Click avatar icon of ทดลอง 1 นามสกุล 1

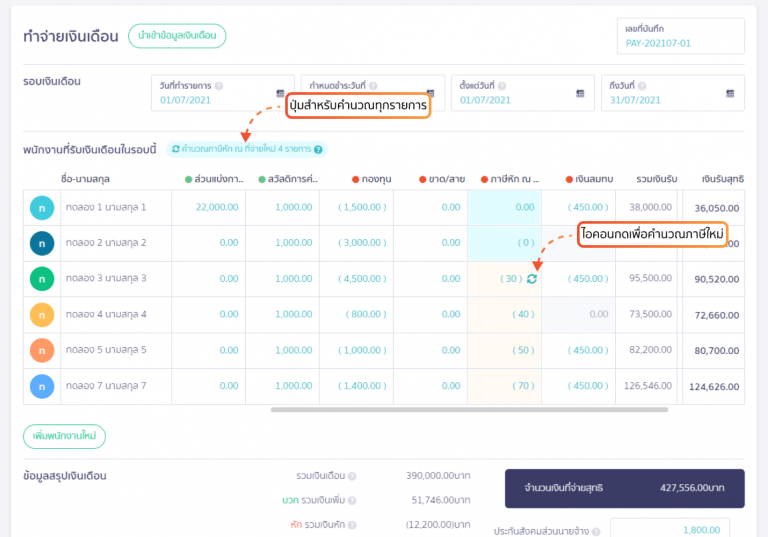pos(41,207)
